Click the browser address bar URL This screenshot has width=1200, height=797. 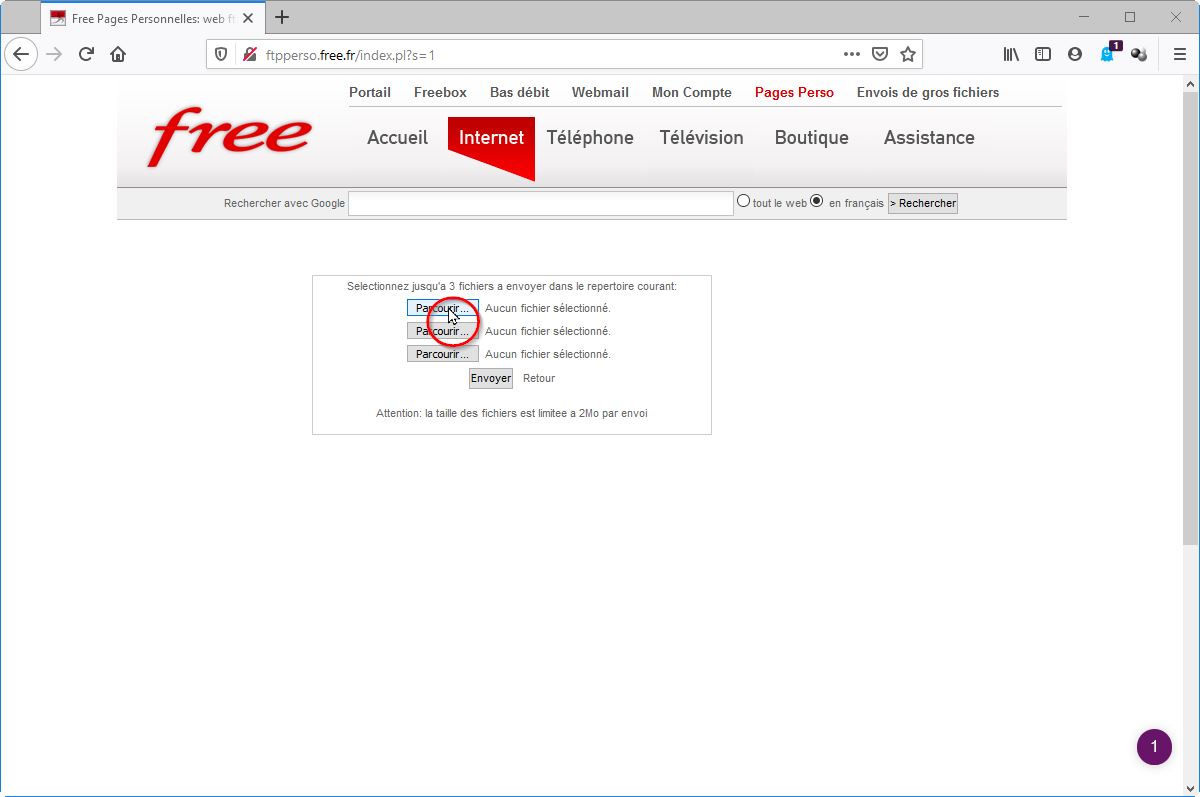[350, 55]
